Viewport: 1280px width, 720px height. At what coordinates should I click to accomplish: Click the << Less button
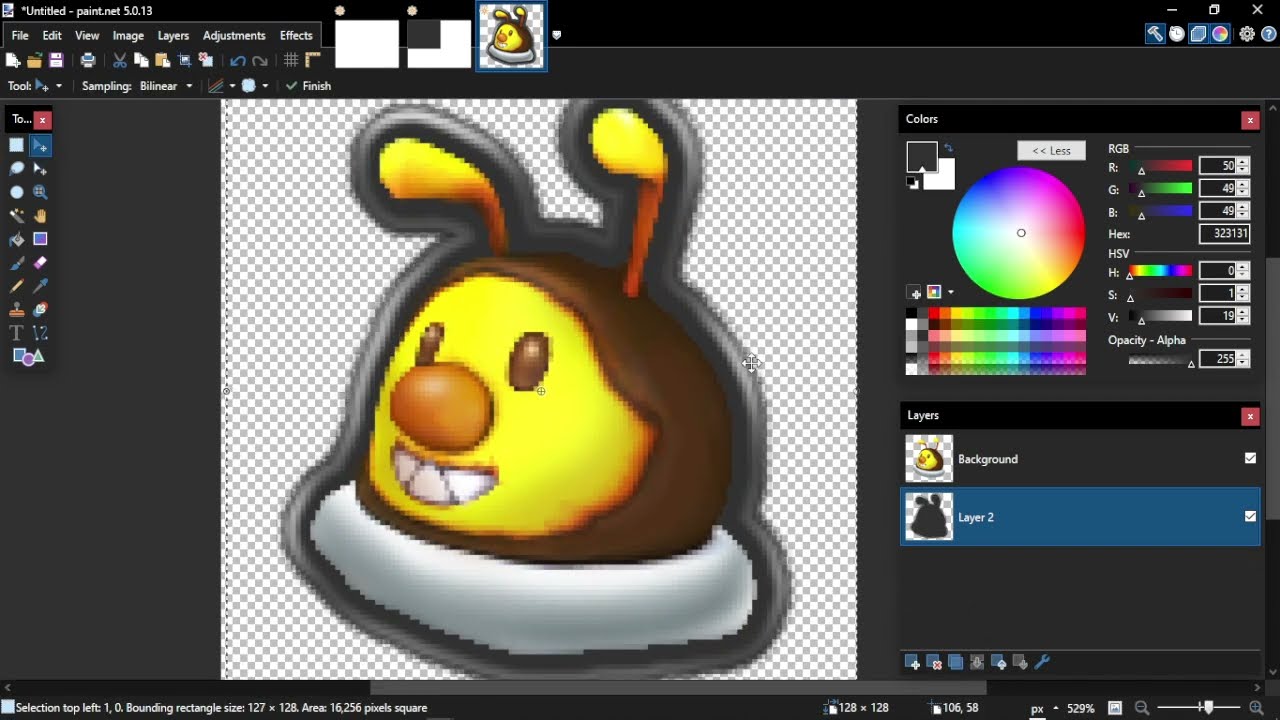click(x=1051, y=150)
